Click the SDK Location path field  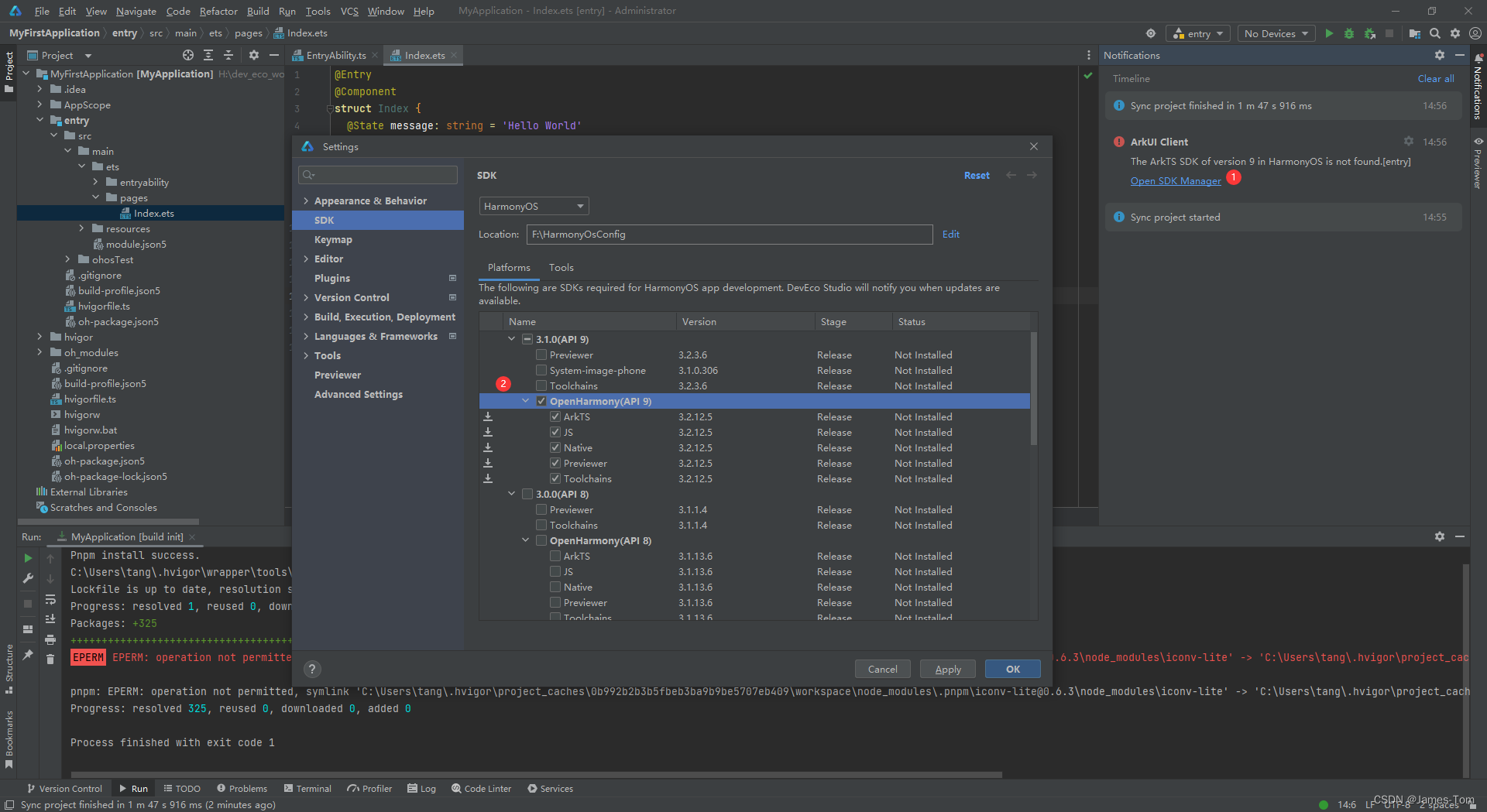point(730,234)
